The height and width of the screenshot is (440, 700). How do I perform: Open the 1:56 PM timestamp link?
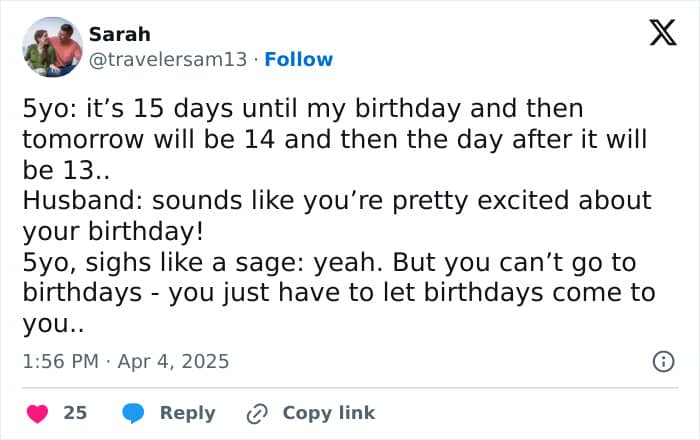click(61, 361)
